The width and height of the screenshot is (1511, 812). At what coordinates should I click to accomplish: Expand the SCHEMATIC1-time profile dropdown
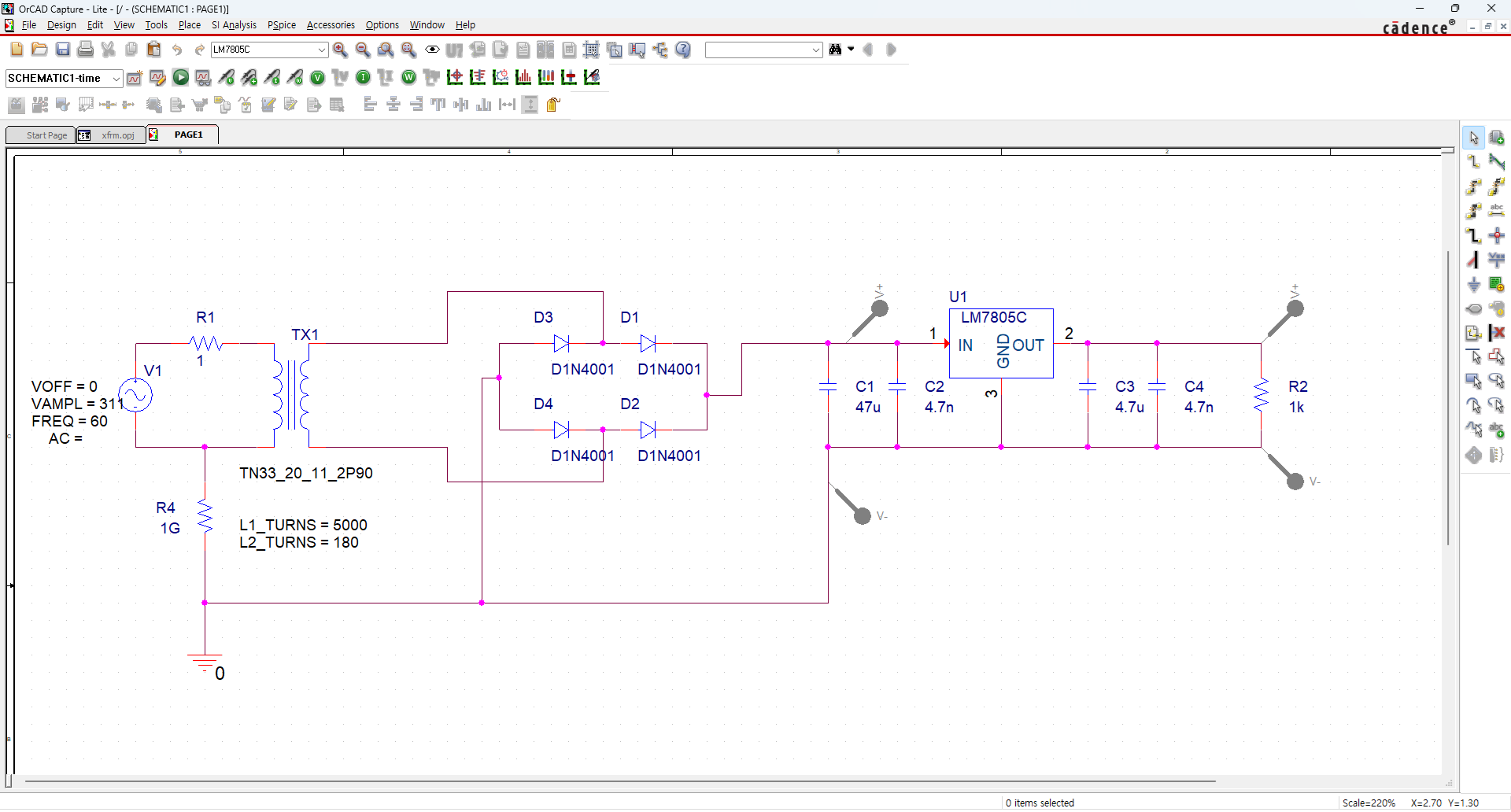click(x=116, y=78)
